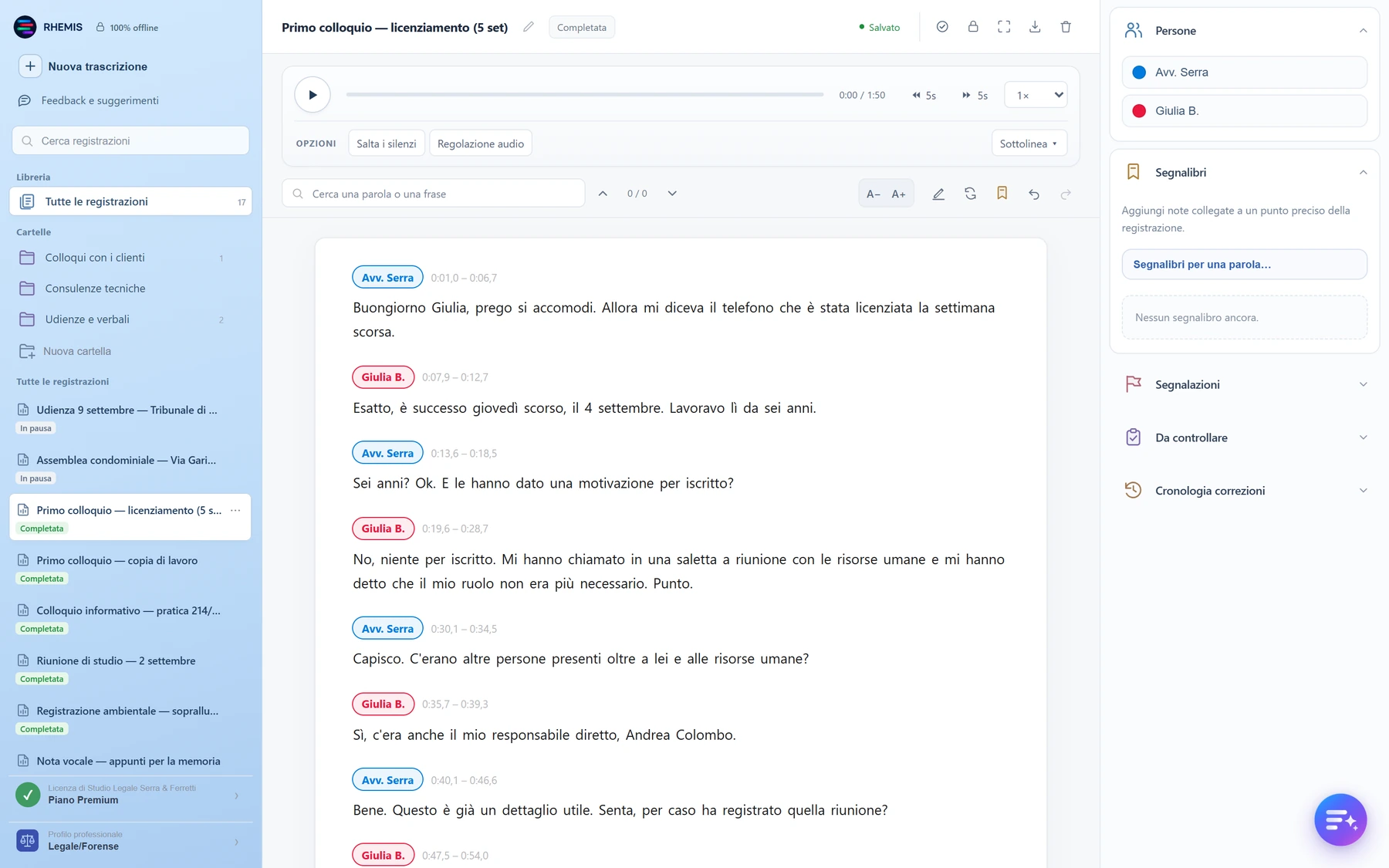This screenshot has height=868, width=1389.
Task: Open the playback speed 1× dropdown
Action: pyautogui.click(x=1036, y=95)
